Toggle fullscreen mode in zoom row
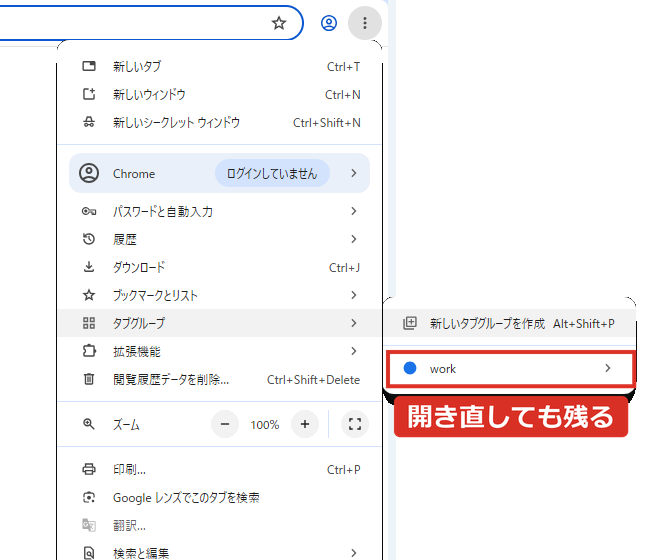Screen dimensions: 660x560 click(x=355, y=424)
